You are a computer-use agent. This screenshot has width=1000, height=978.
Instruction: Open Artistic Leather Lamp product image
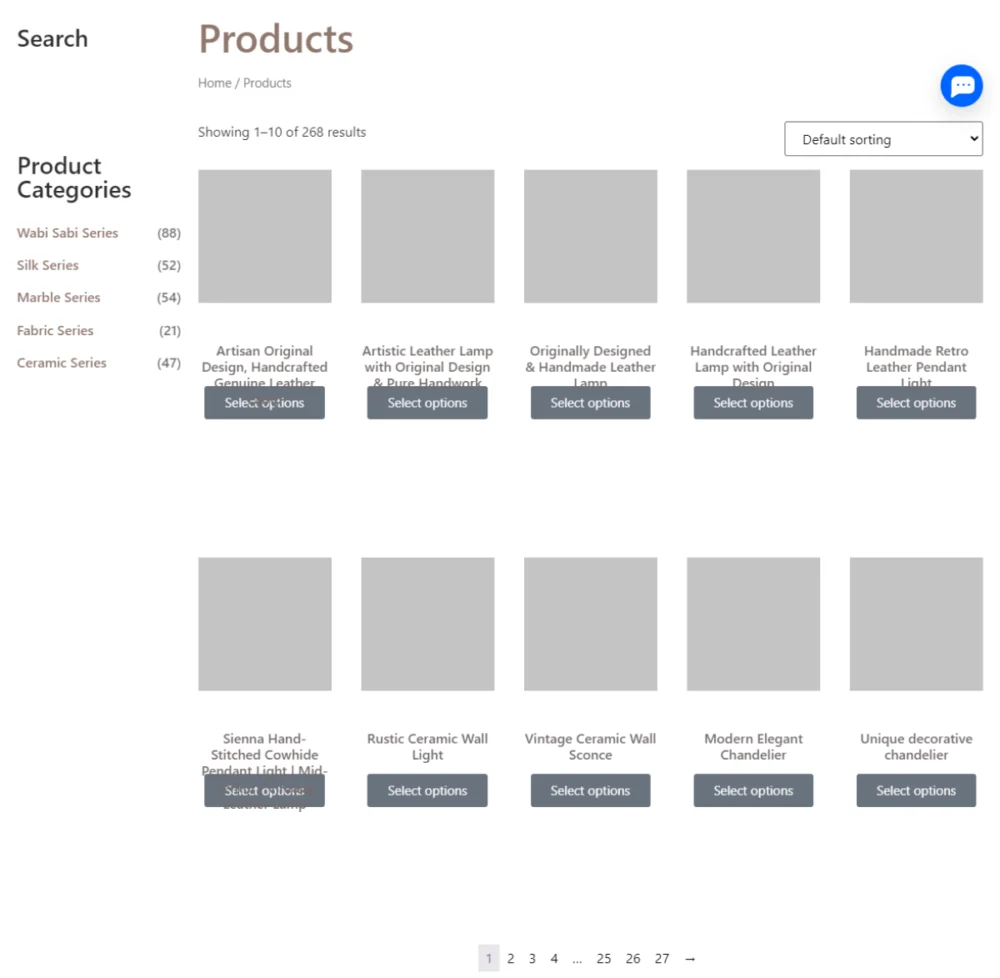pyautogui.click(x=427, y=236)
